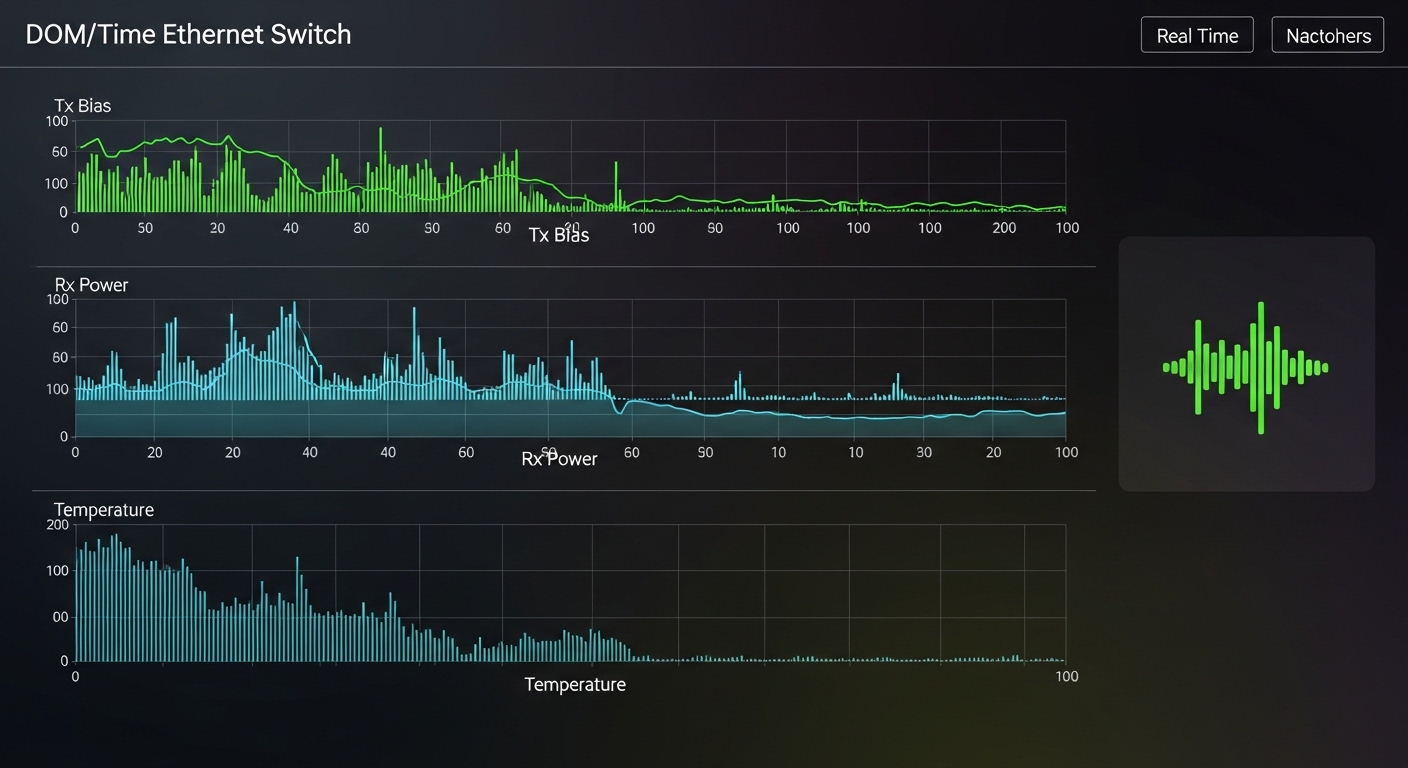The width and height of the screenshot is (1408, 768).
Task: Open the Real Time view
Action: [1196, 34]
